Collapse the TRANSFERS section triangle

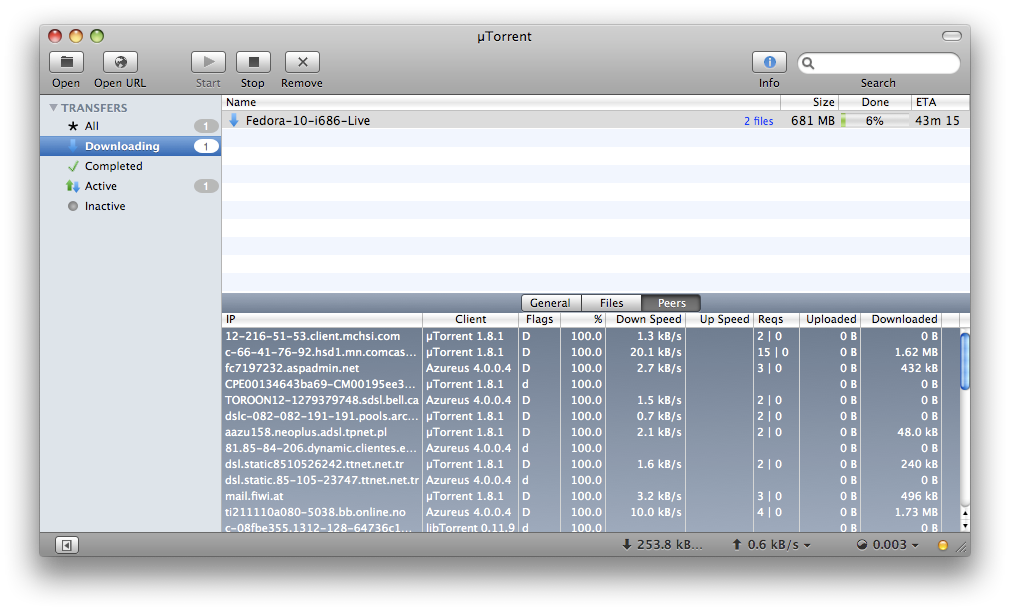tap(53, 108)
